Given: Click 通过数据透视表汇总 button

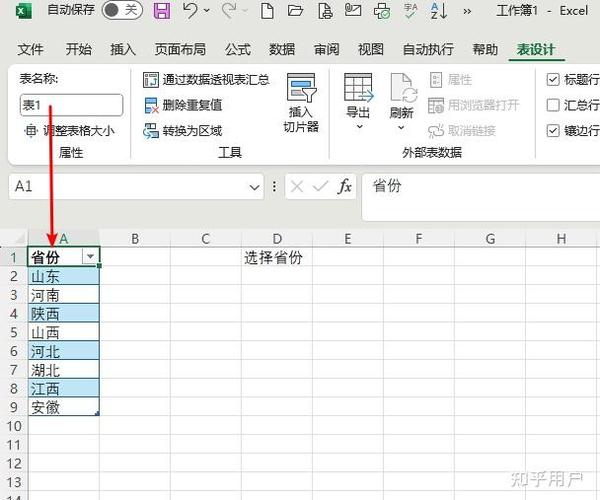Looking at the screenshot, I should click(206, 80).
